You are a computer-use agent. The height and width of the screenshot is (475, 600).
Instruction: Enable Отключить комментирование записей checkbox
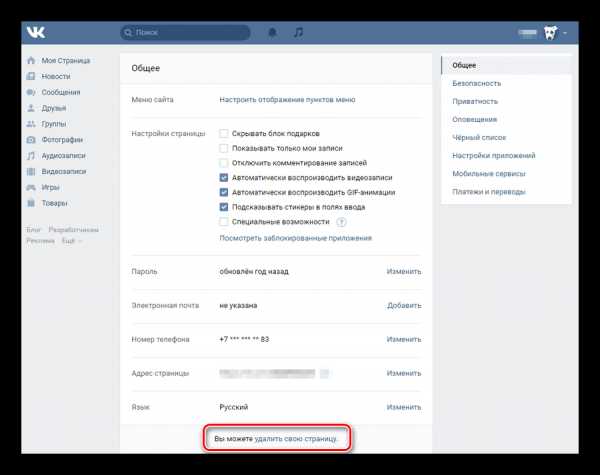pyautogui.click(x=223, y=163)
